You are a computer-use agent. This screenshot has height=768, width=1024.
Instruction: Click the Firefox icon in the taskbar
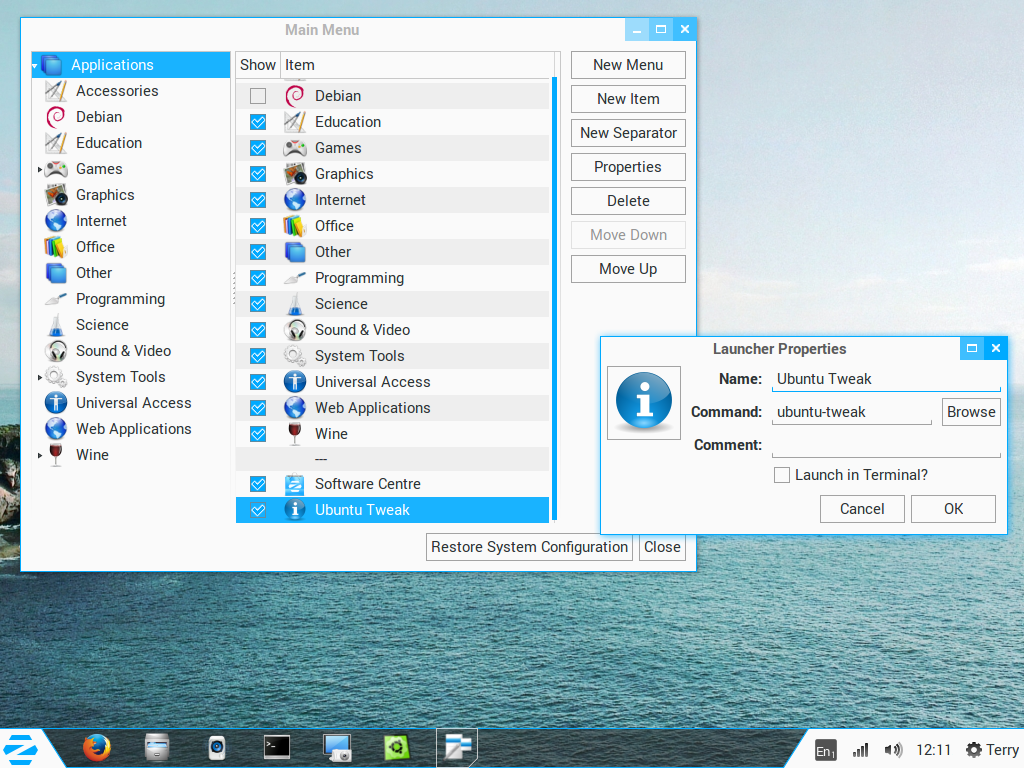click(x=96, y=747)
